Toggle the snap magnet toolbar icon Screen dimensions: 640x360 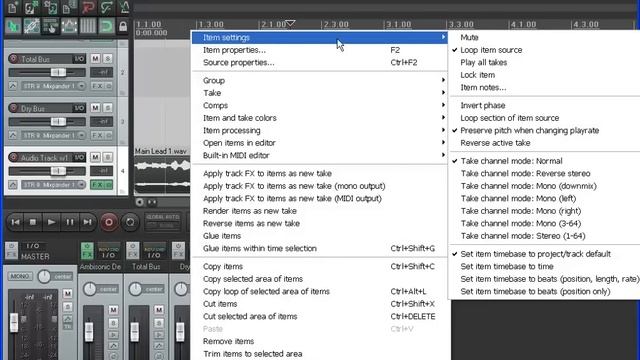click(106, 27)
